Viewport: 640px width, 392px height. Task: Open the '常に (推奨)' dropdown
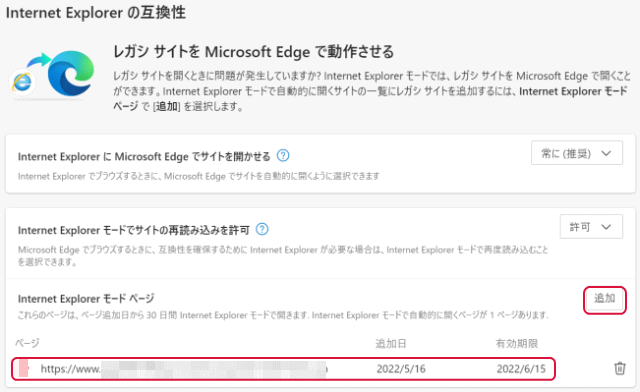point(577,153)
